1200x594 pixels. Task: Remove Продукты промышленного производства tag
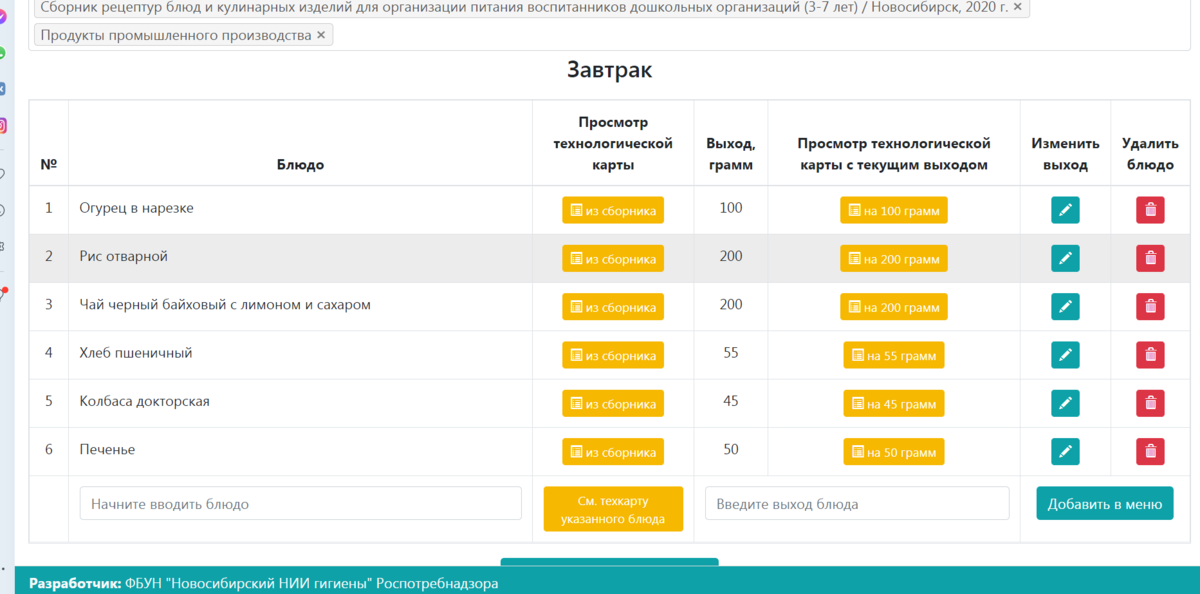321,35
